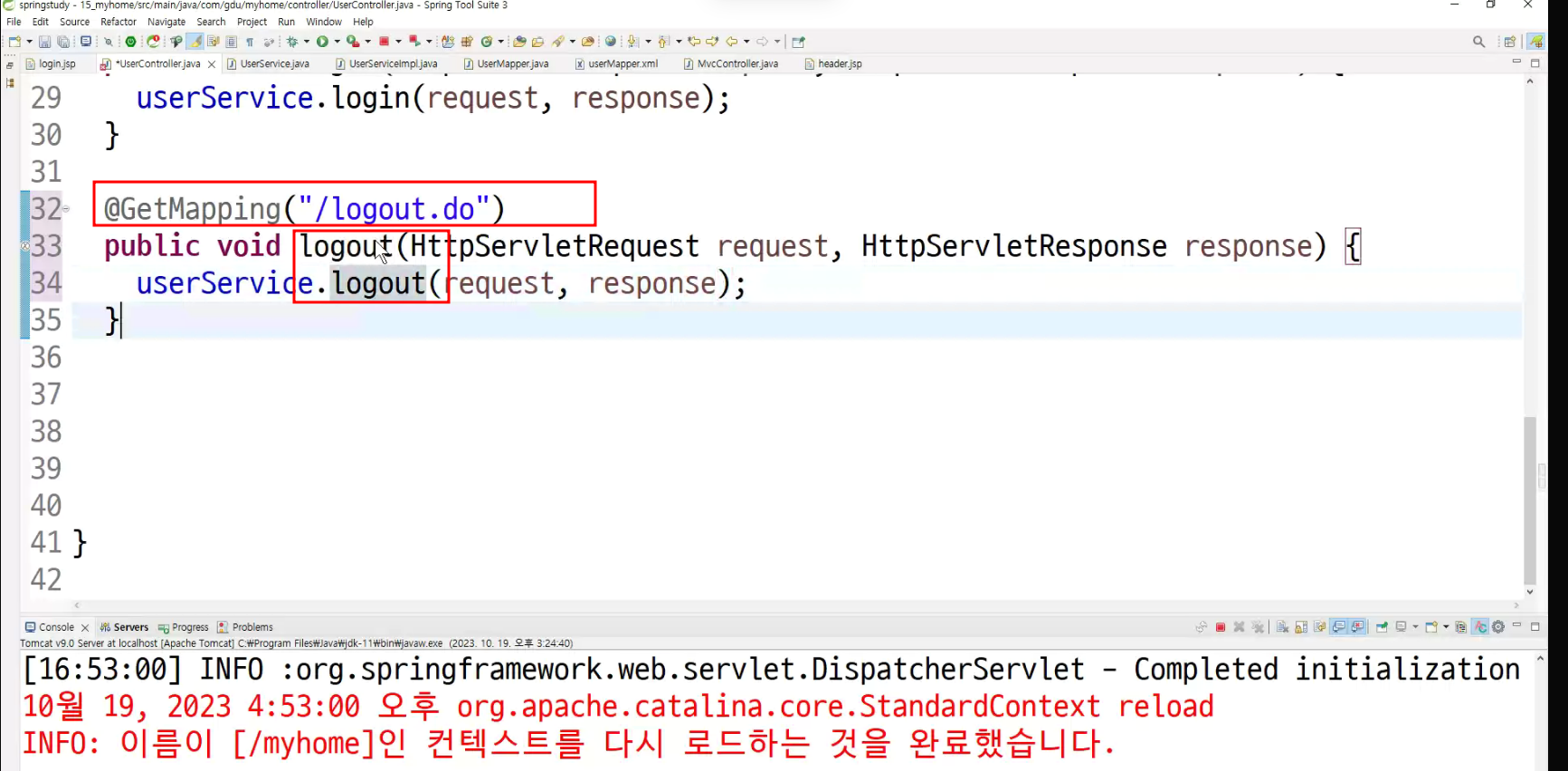Open the Open Console dropdown arrow

[x=1446, y=627]
